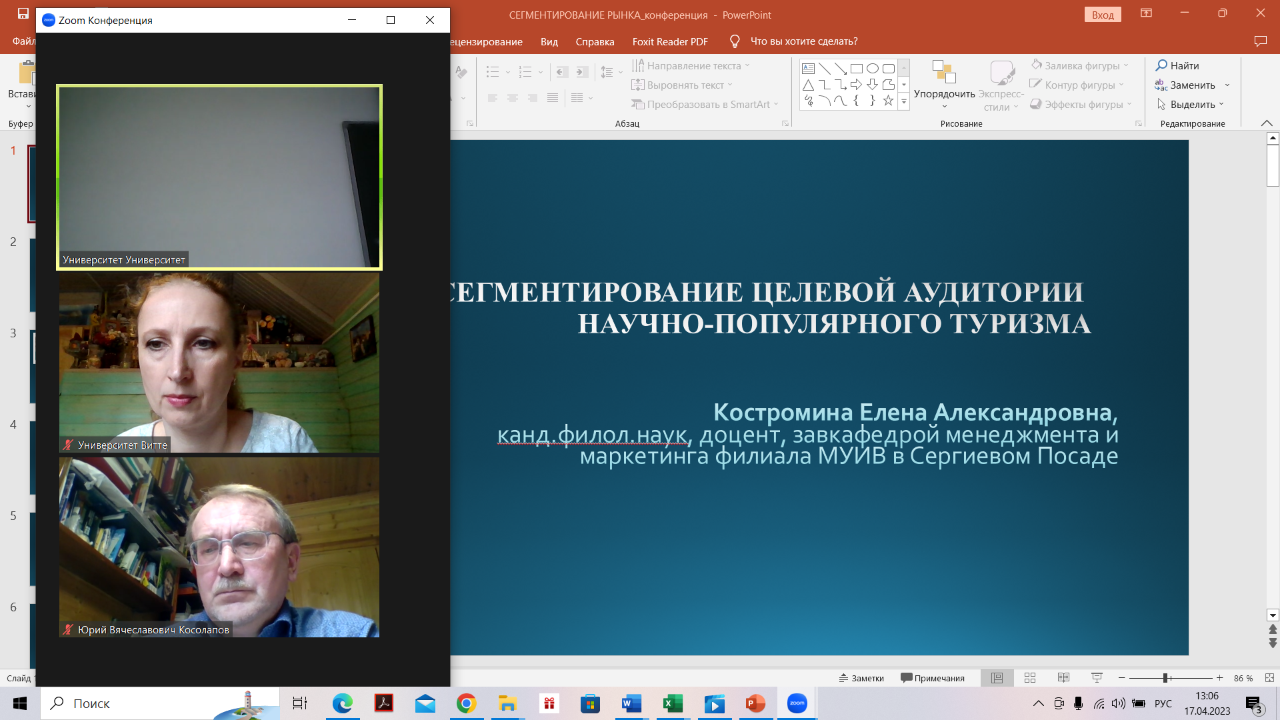Open Эффекты фигуры shape effects dropdown
This screenshot has height=720, width=1280.
tap(1080, 104)
